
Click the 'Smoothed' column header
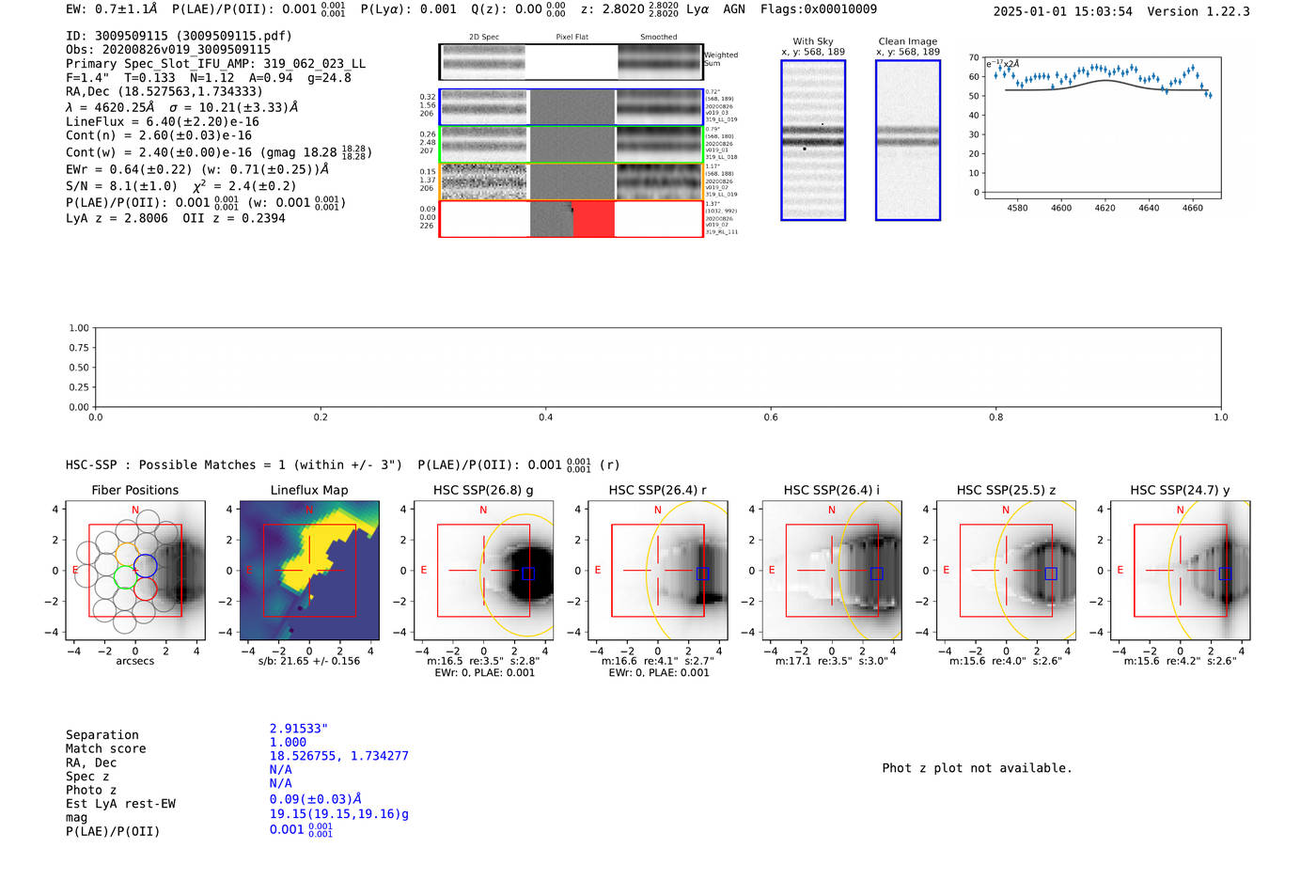658,38
